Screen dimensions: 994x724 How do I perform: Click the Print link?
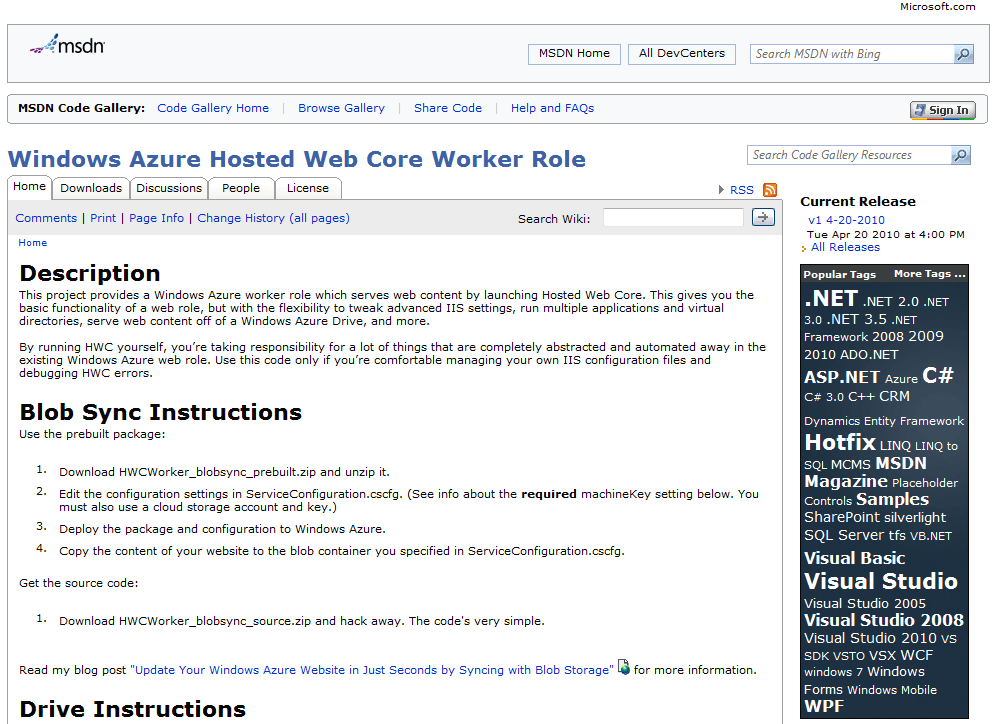pyautogui.click(x=103, y=218)
